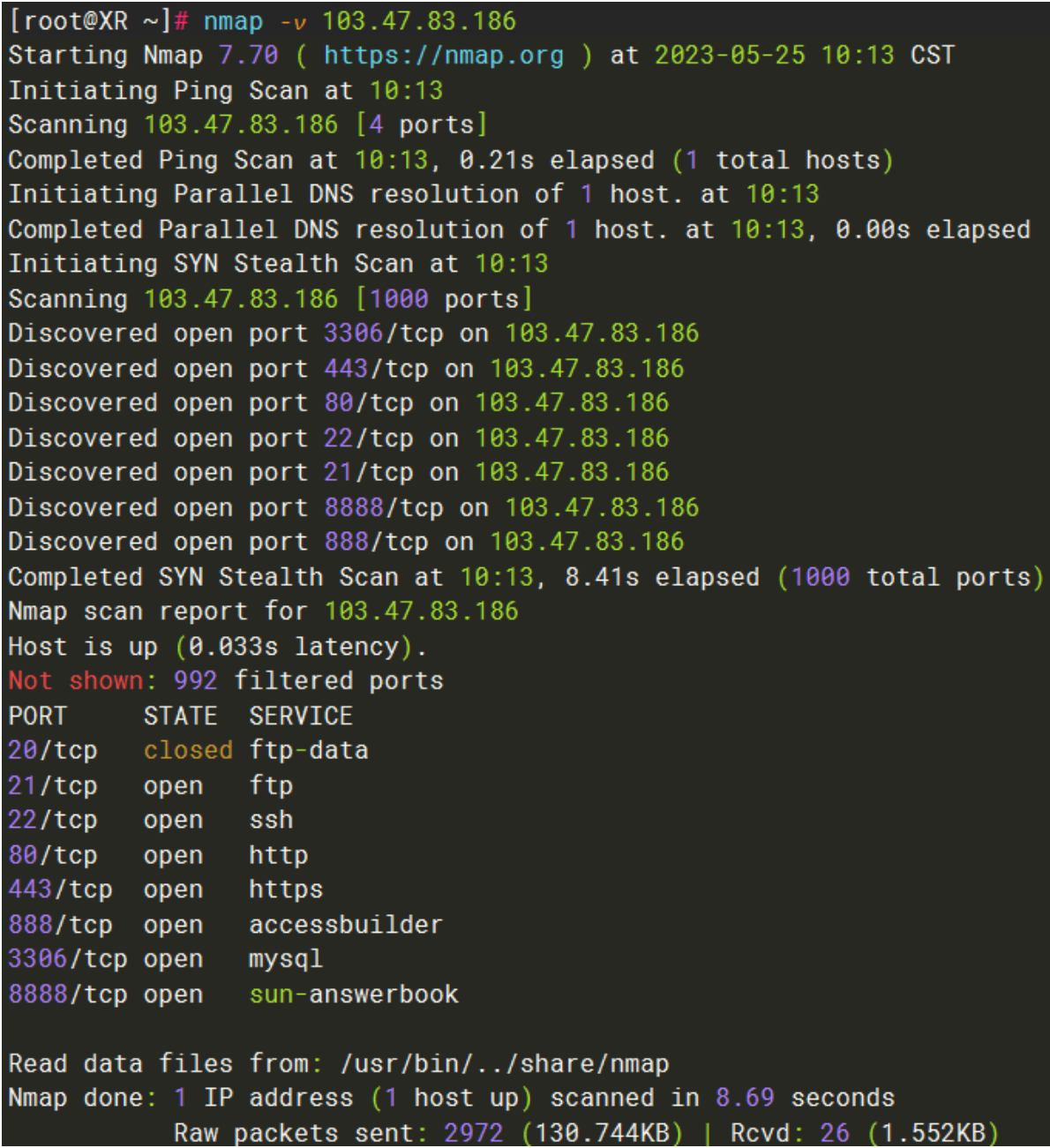Click the ftp-data service name
Viewport: 1050px width, 1148px height.
[x=309, y=750]
